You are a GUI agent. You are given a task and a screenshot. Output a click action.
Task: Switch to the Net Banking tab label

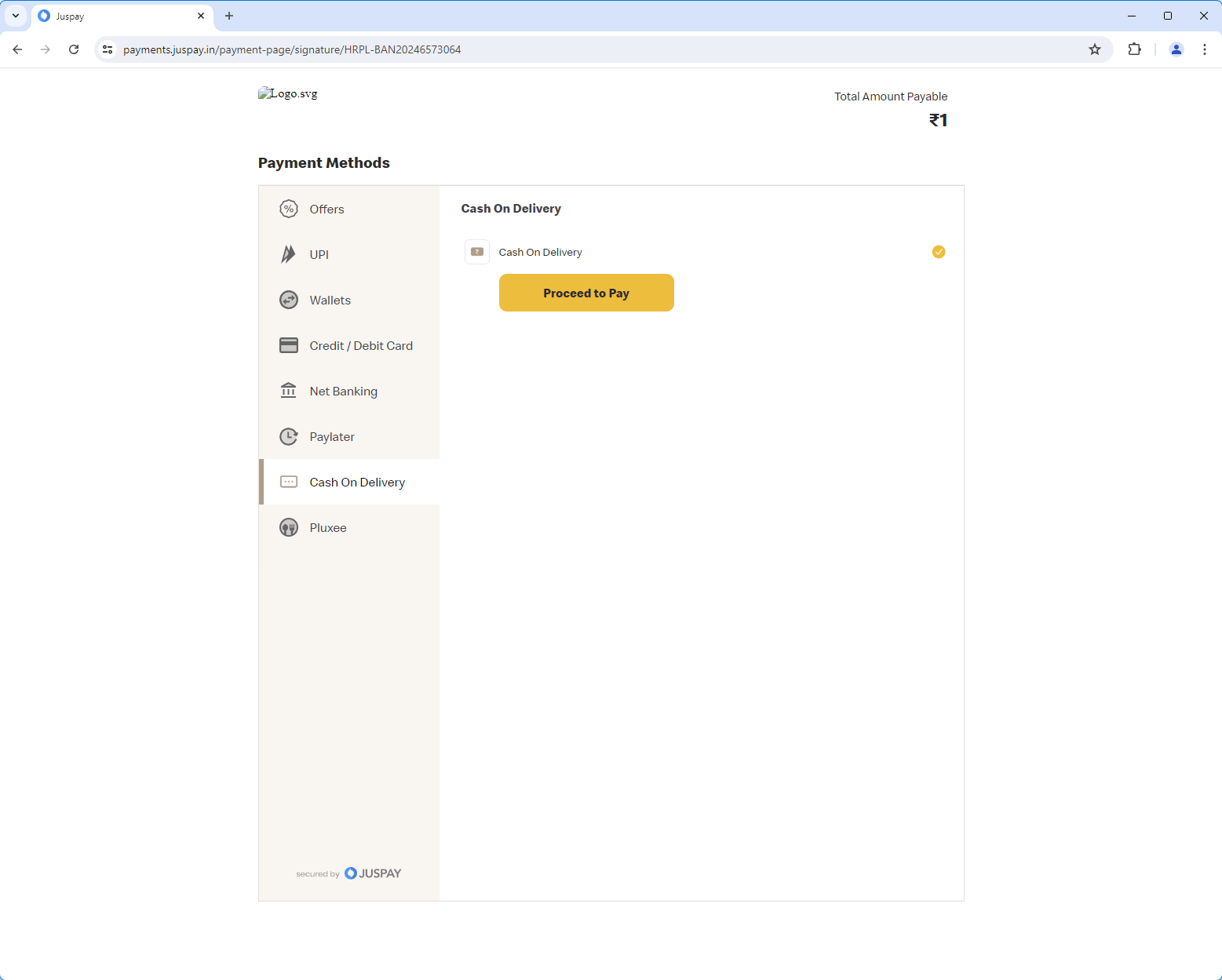(344, 391)
